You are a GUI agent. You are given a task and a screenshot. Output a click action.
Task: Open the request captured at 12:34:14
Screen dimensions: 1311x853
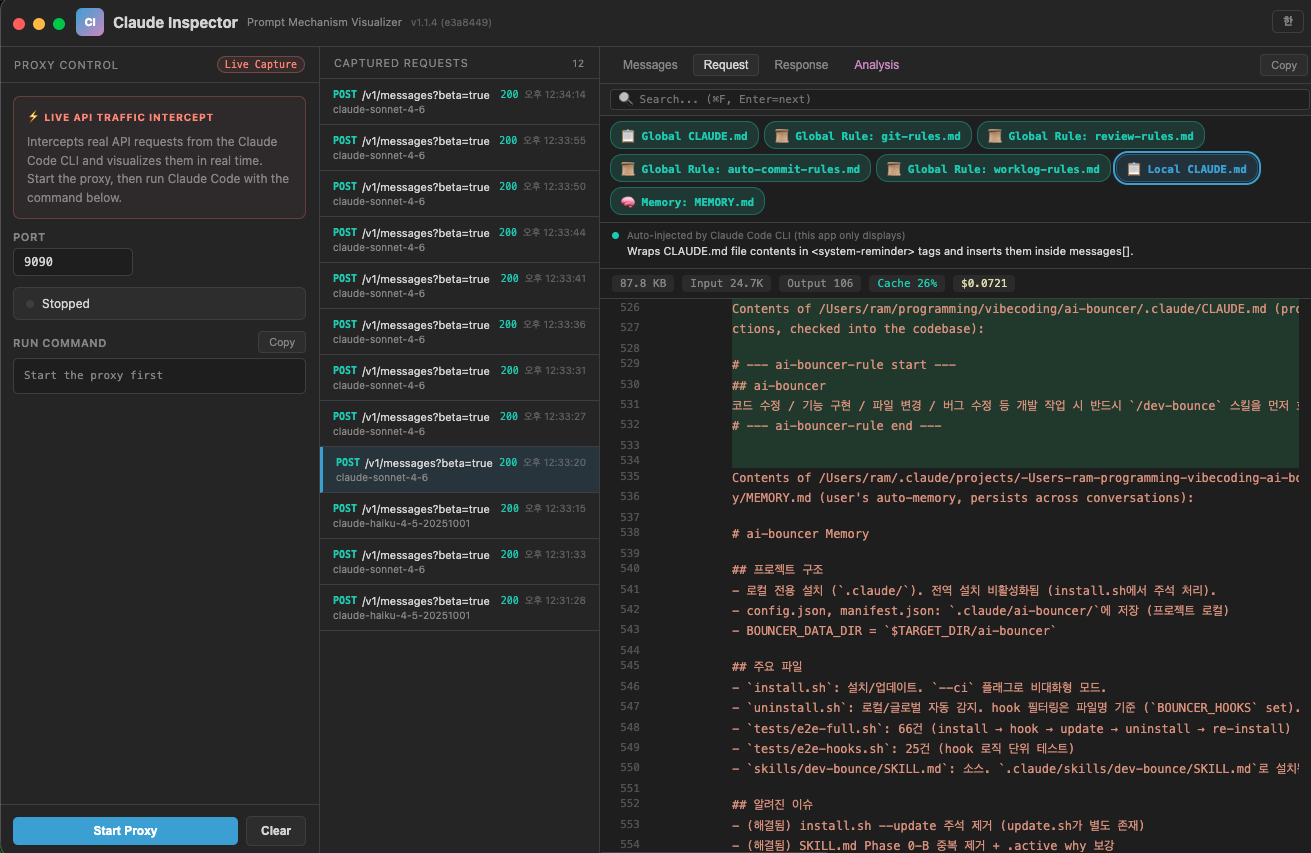pyautogui.click(x=459, y=102)
